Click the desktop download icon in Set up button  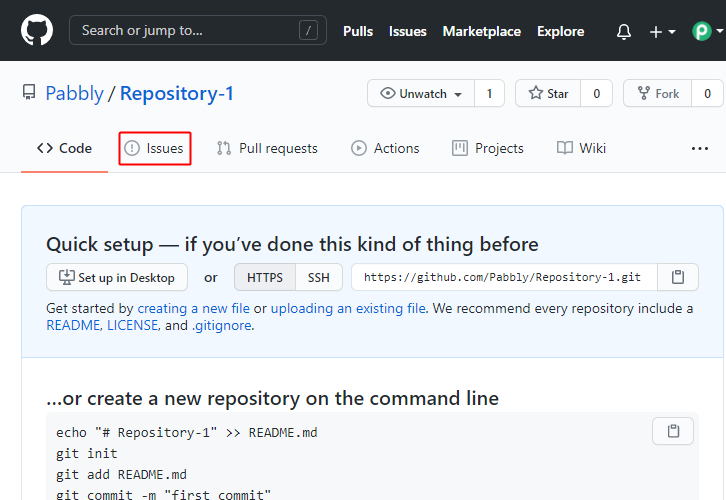click(x=67, y=277)
